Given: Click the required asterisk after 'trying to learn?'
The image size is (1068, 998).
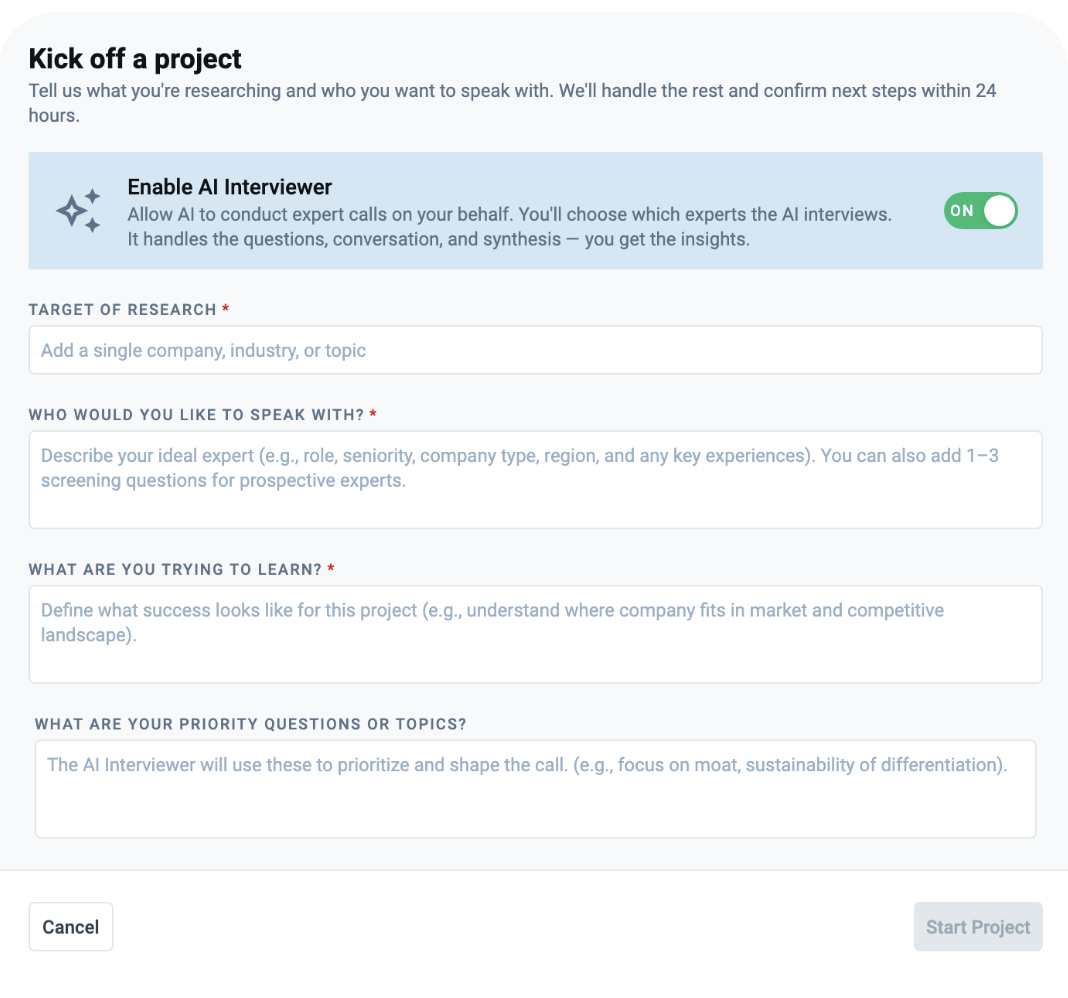Looking at the screenshot, I should [331, 569].
